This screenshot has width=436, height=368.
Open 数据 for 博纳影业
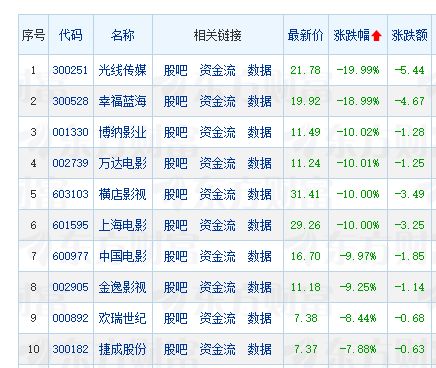pos(259,132)
